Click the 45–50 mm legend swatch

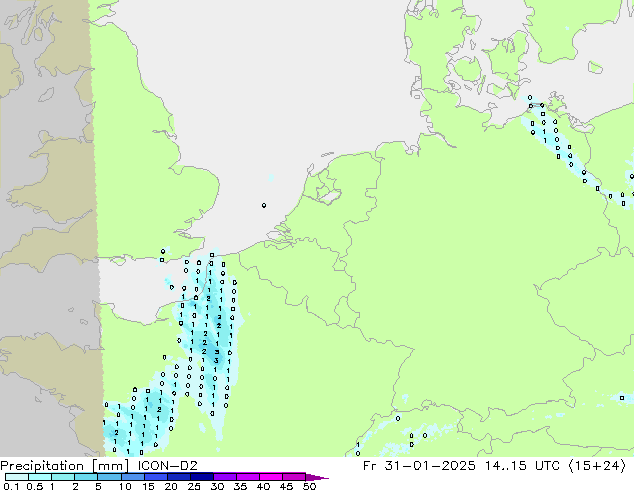(x=294, y=477)
